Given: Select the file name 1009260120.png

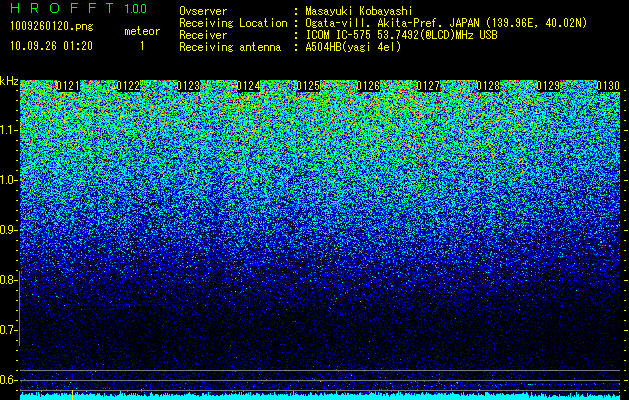Looking at the screenshot, I should coord(52,27).
